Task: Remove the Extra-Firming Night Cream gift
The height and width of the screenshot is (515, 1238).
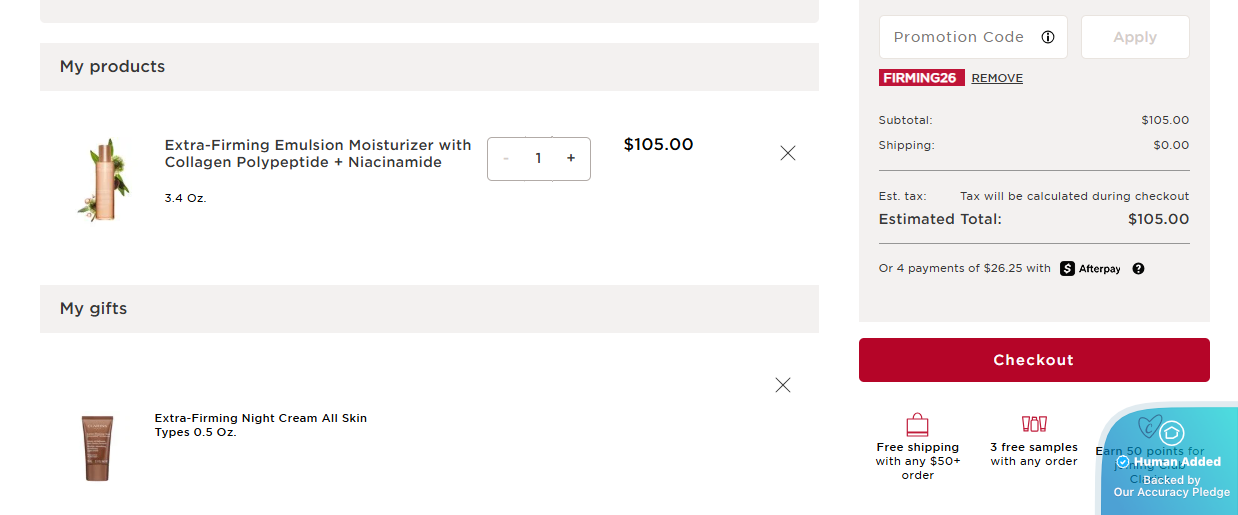Action: click(x=783, y=385)
